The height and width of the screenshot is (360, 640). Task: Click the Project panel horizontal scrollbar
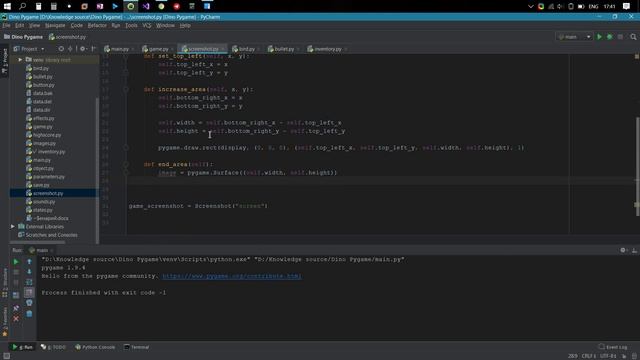point(38,242)
